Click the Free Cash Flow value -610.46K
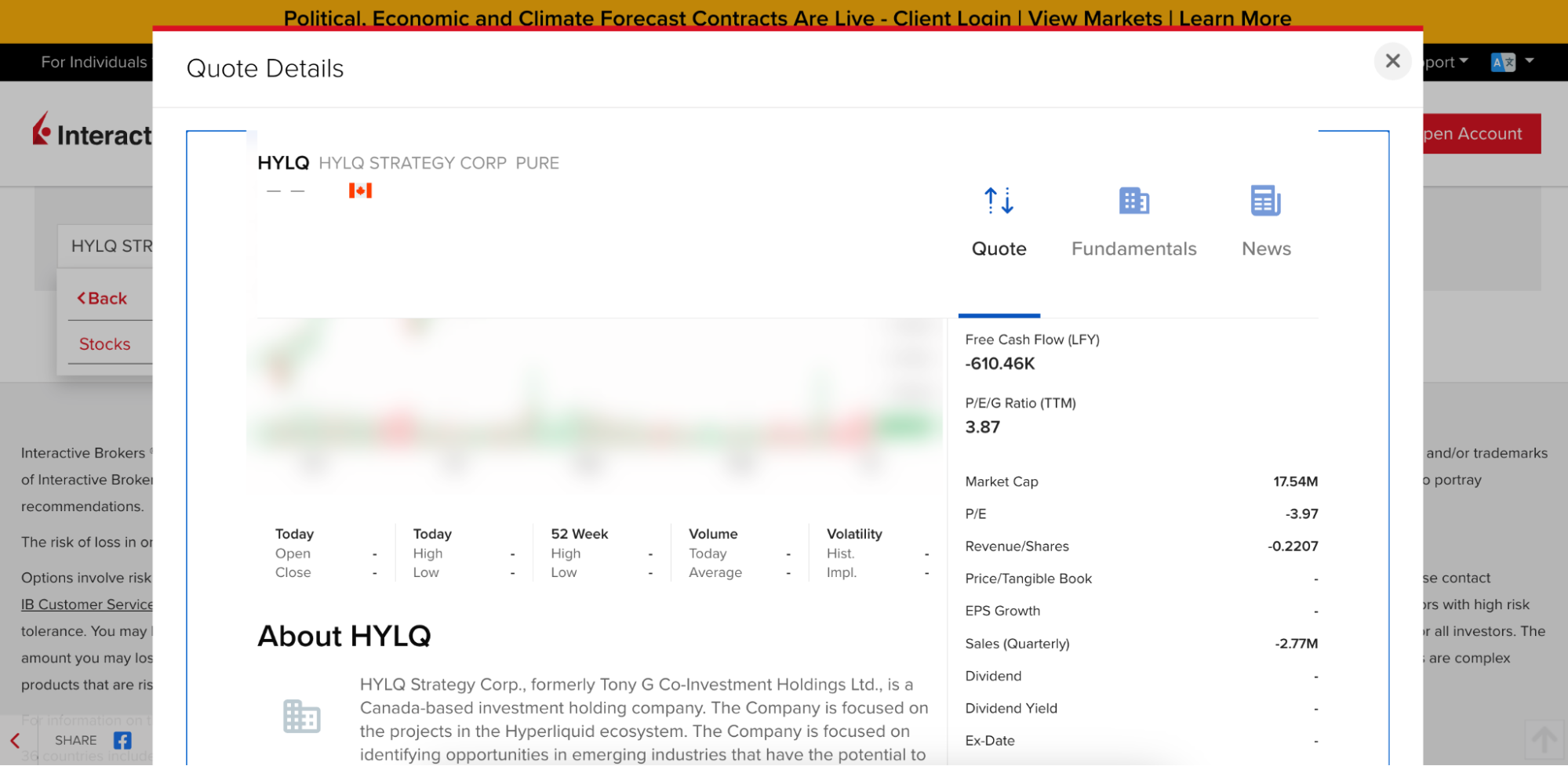Screen dimensions: 1568x766 [1000, 364]
